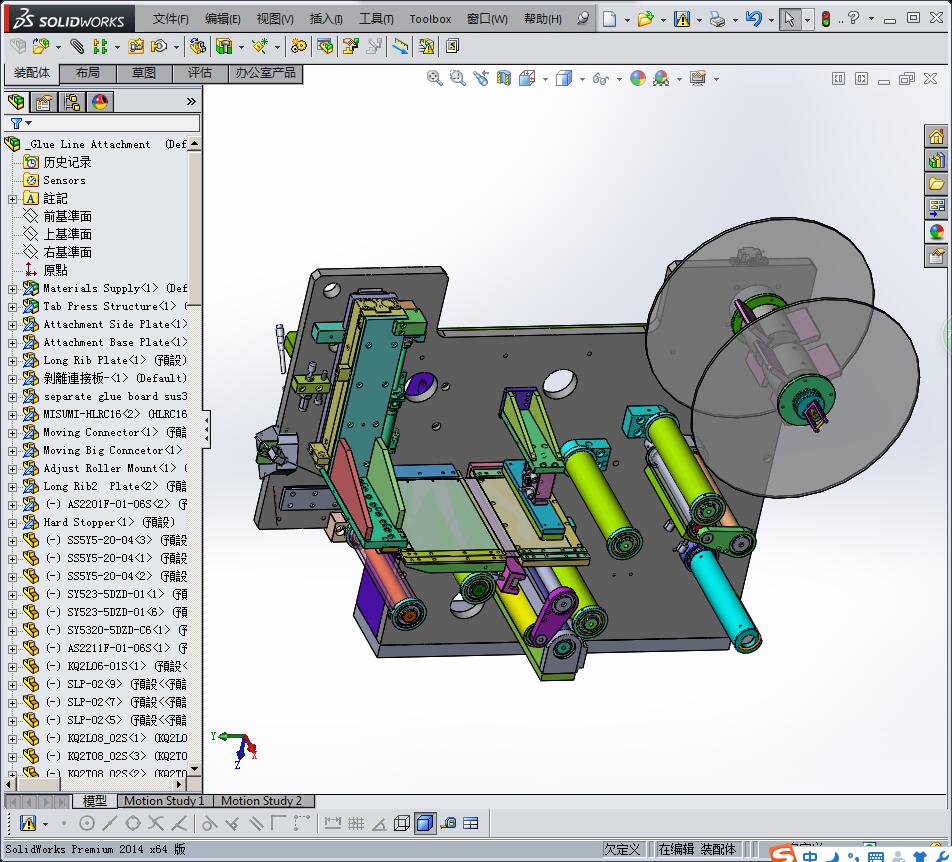Click the Exploded View icon
952x862 pixels.
click(x=351, y=46)
